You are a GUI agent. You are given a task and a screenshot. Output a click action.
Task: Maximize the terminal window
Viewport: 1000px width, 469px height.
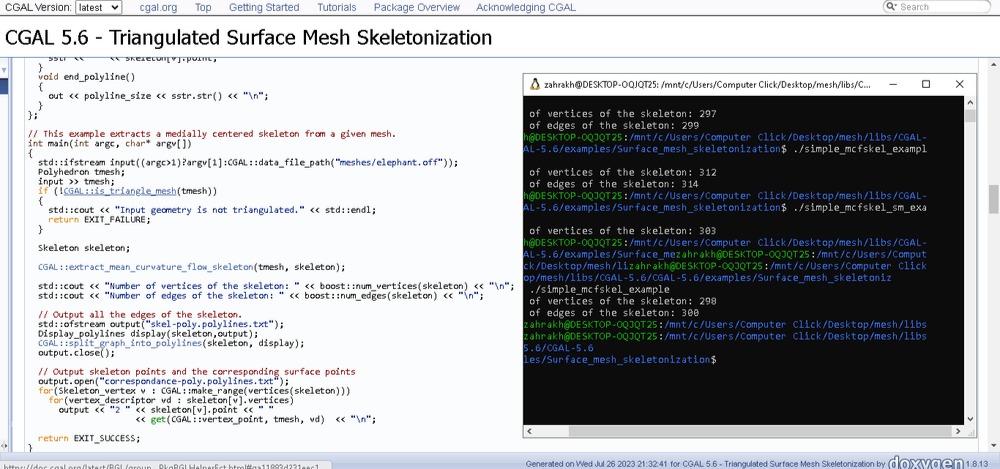tap(926, 84)
